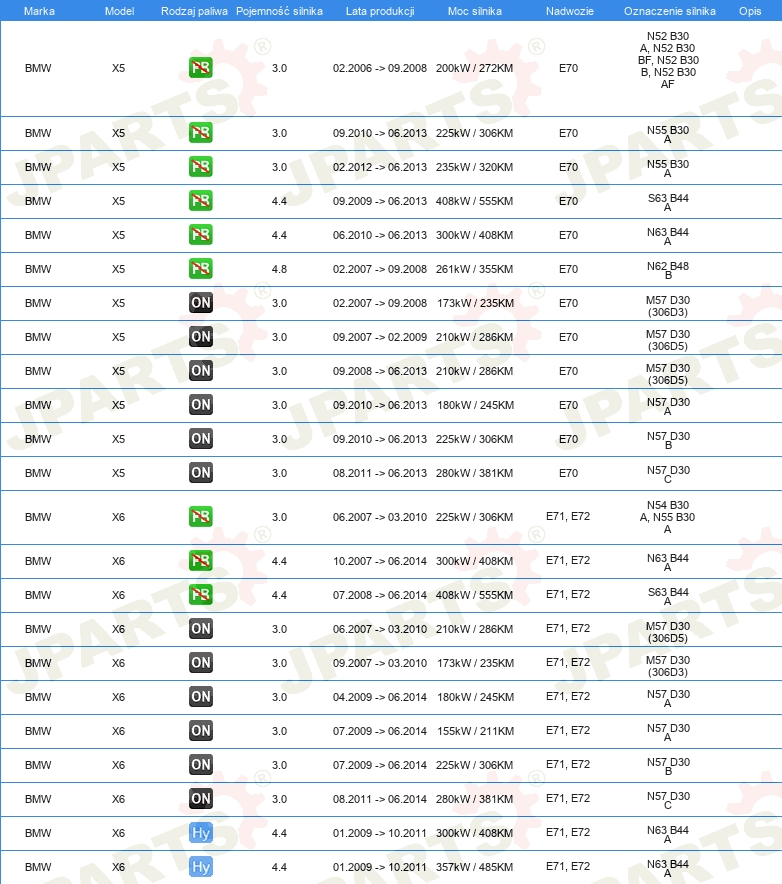782x884 pixels.
Task: Click BMW cell in the 261kW / 355KM row
Action: (38, 269)
